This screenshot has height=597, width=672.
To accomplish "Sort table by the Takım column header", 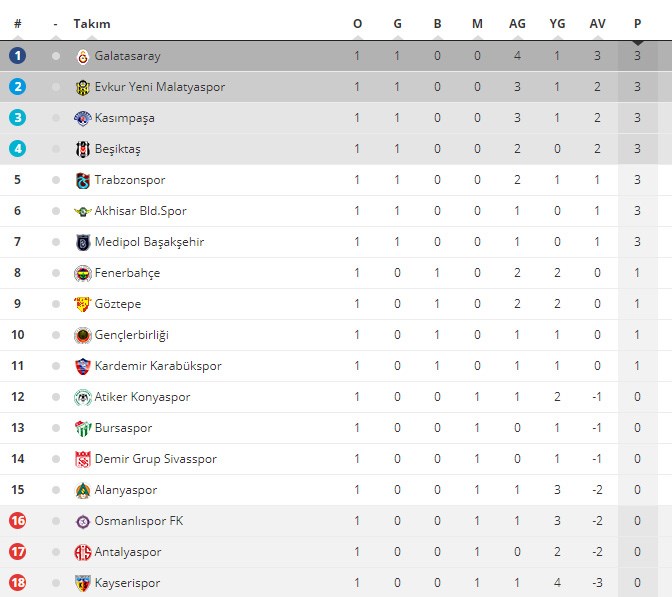I will [92, 24].
